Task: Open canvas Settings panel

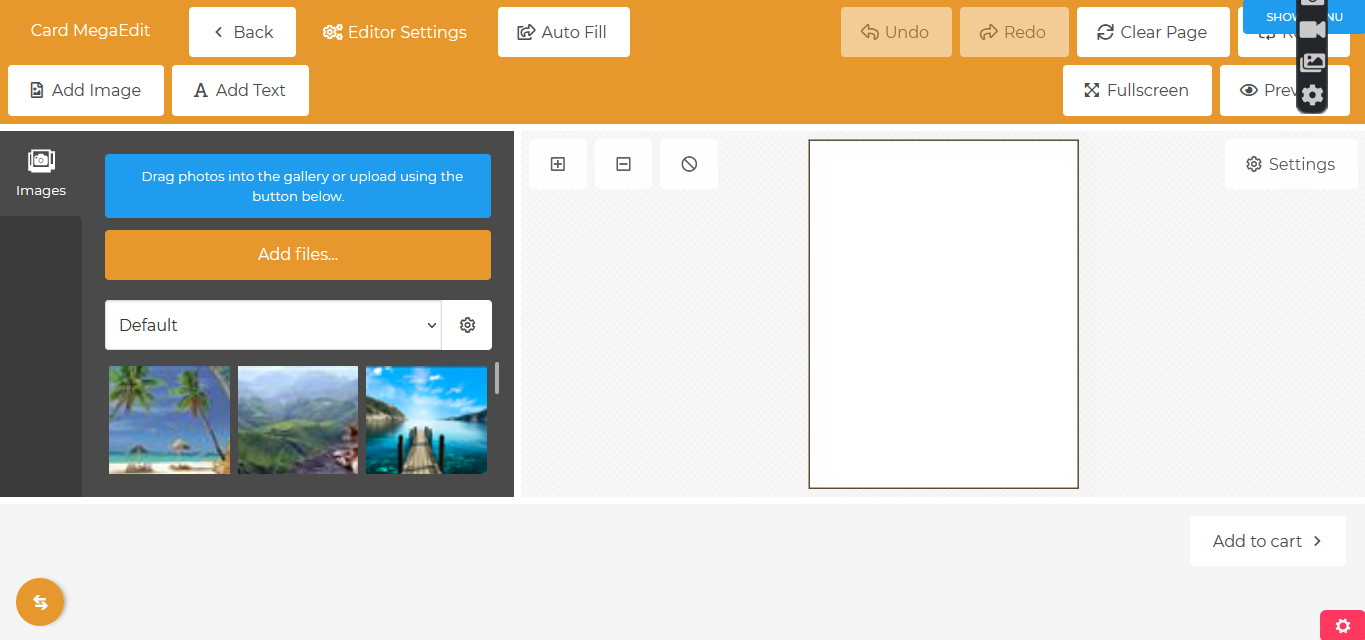Action: point(1290,164)
